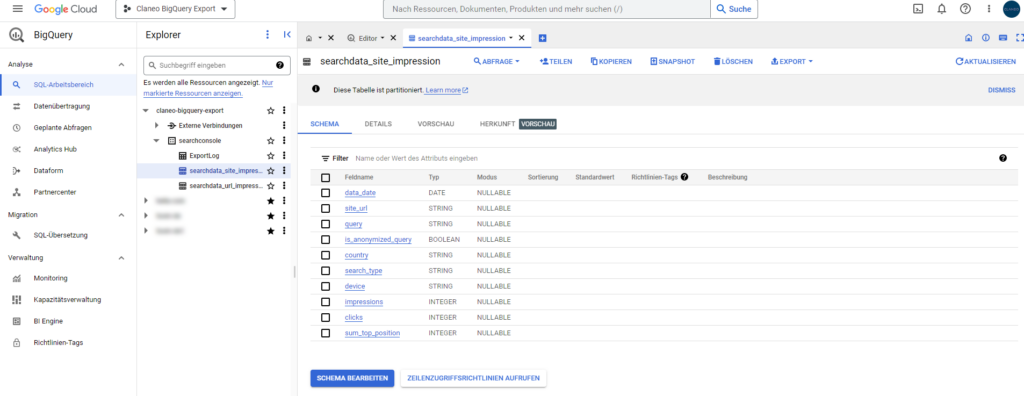Open Cloud Shell terminal icon
Screen dimensions: 1024x396
point(918,9)
